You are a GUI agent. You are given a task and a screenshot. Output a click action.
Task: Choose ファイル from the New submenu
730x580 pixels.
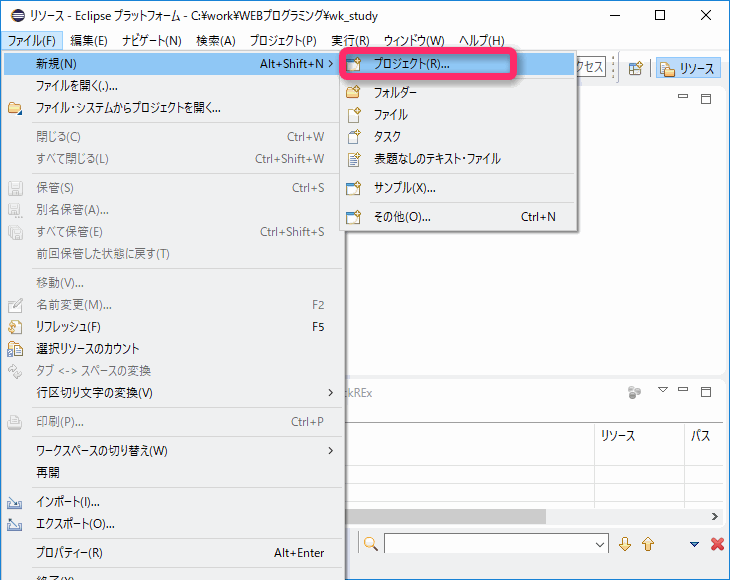458,115
